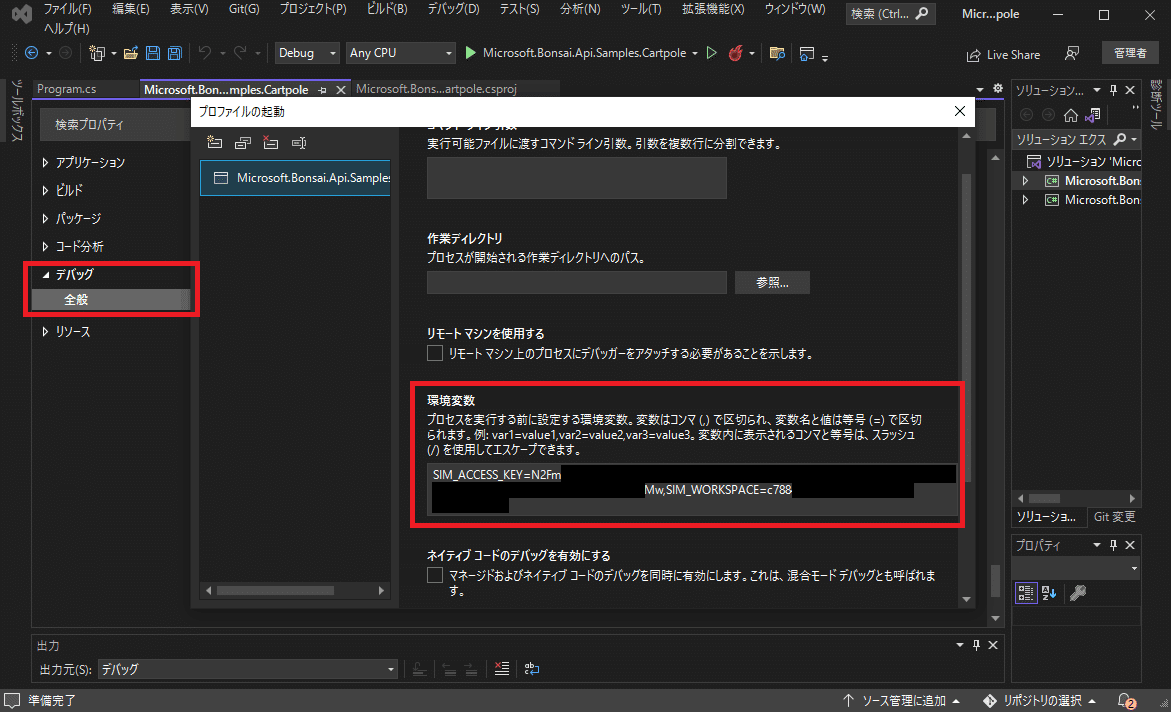Image resolution: width=1171 pixels, height=712 pixels.
Task: Click the 検索プロパティ search field
Action: [116, 125]
